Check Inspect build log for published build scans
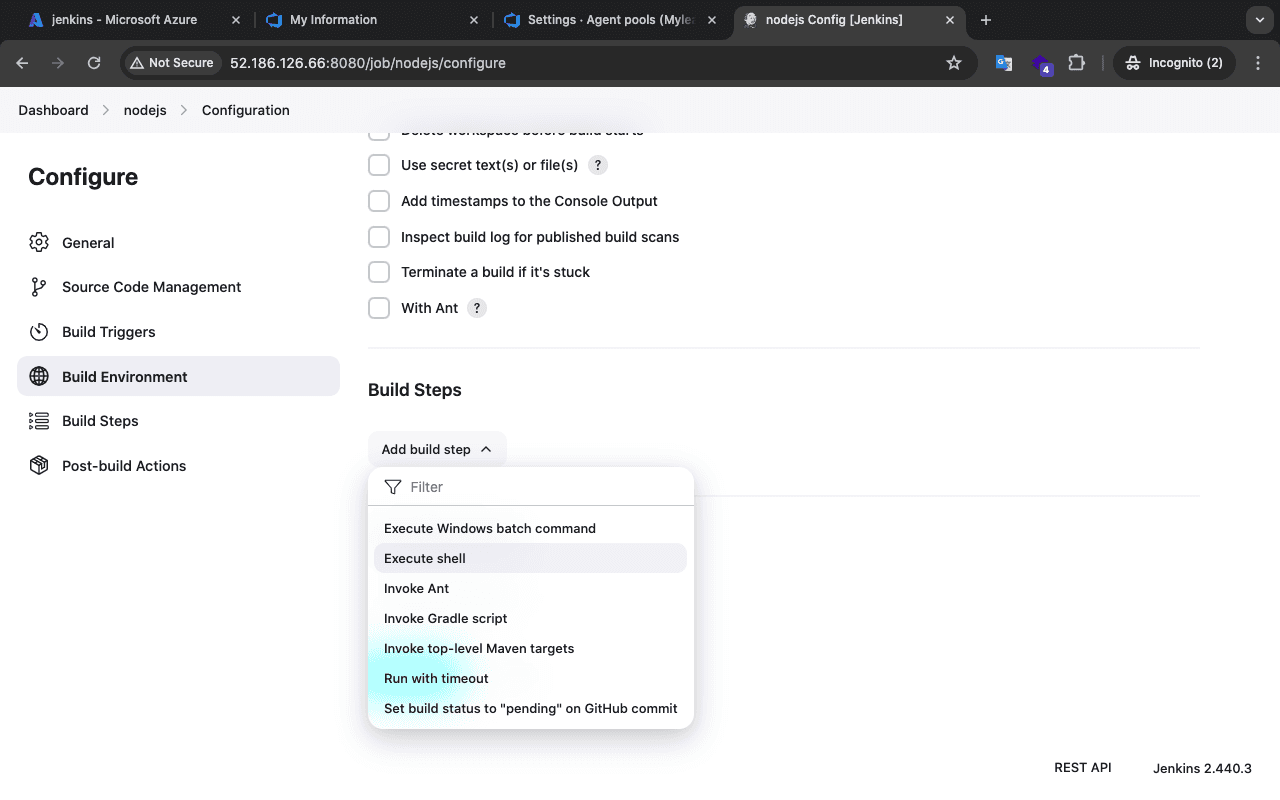 coord(379,237)
